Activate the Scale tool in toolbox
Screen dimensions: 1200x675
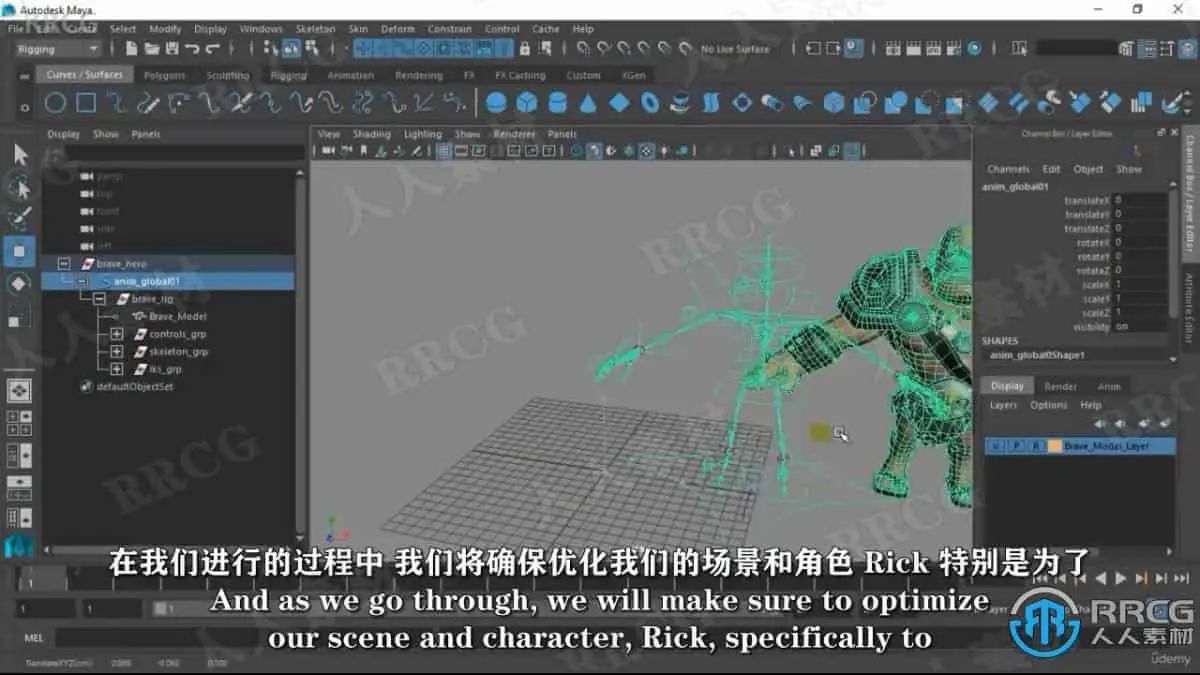click(20, 319)
